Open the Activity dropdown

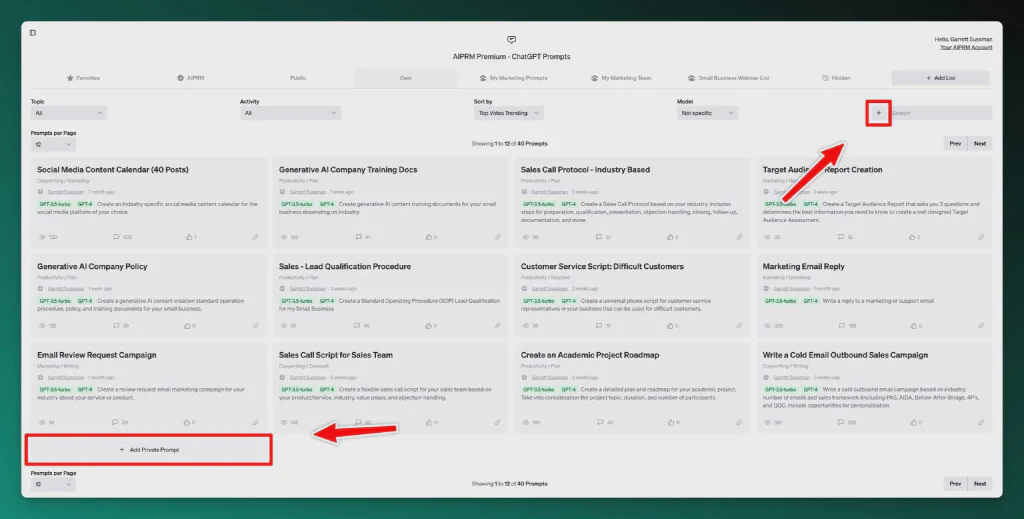point(290,113)
